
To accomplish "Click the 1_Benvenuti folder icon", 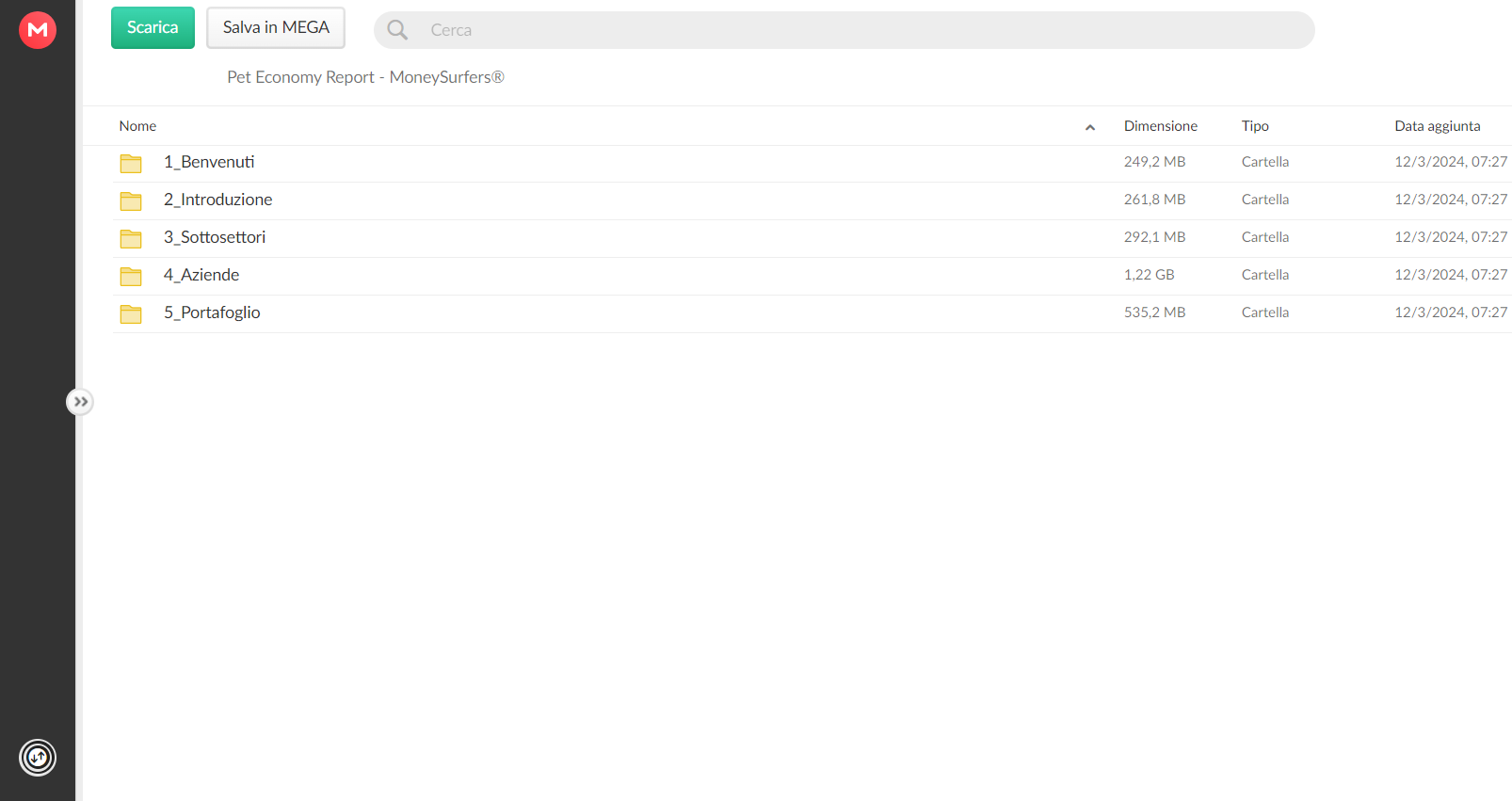I will [131, 163].
